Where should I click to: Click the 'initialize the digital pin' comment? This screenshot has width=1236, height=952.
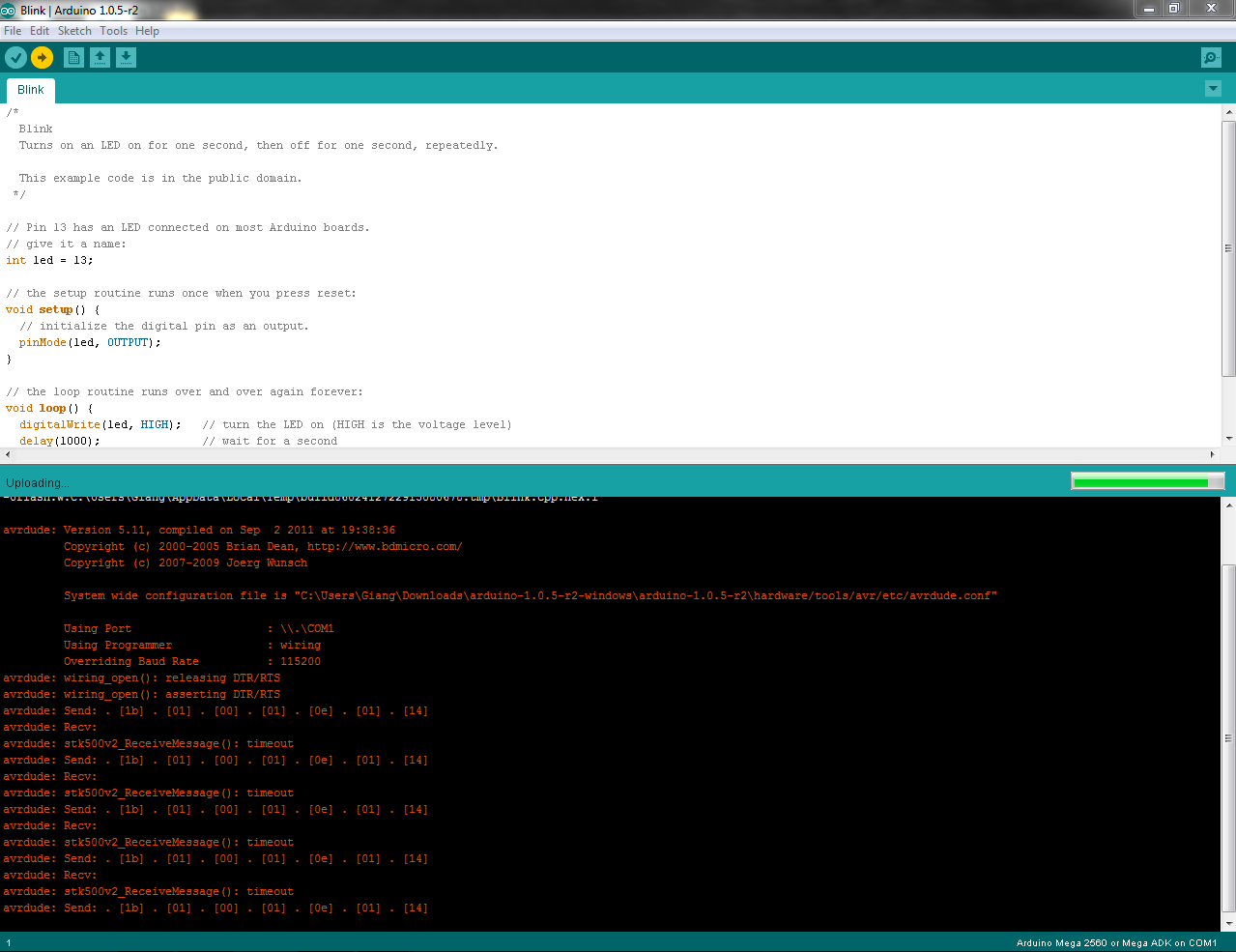point(164,326)
